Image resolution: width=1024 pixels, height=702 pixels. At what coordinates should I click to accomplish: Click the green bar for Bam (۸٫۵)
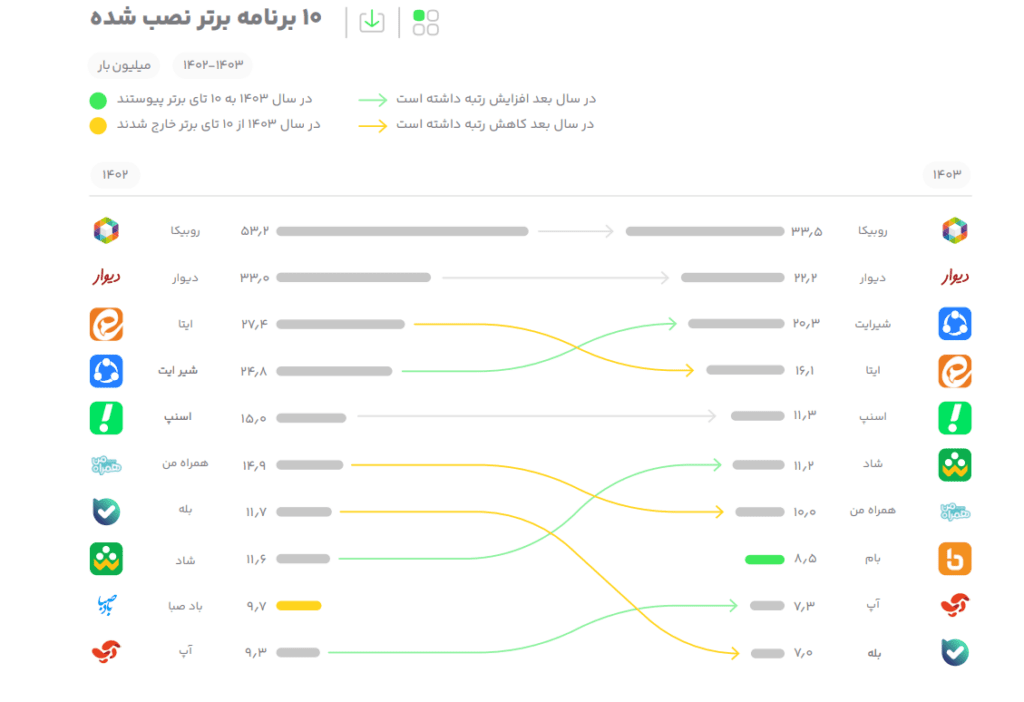point(764,559)
